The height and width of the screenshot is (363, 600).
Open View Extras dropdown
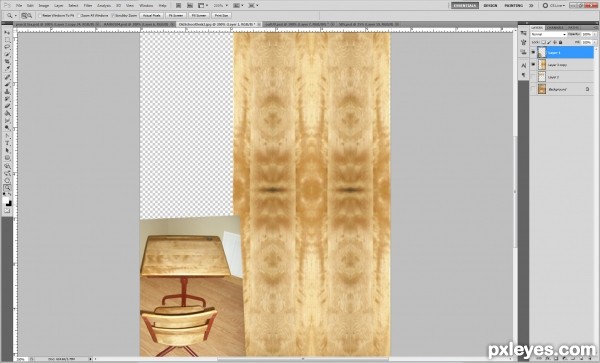point(203,6)
